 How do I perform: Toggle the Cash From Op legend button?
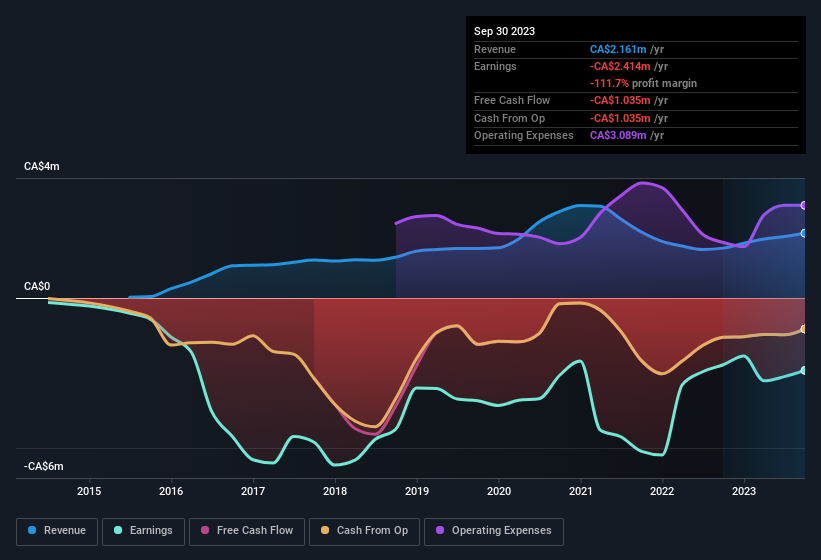click(x=364, y=531)
